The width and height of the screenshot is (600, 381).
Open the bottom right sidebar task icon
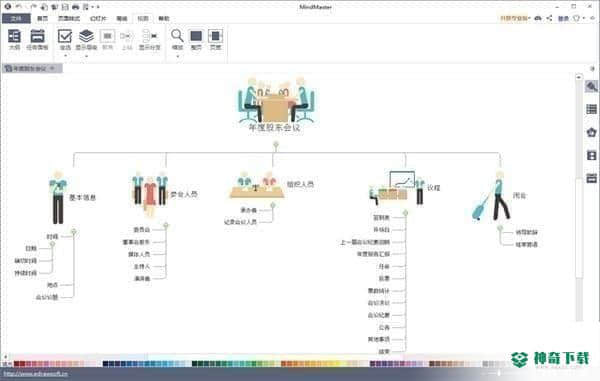tap(591, 178)
